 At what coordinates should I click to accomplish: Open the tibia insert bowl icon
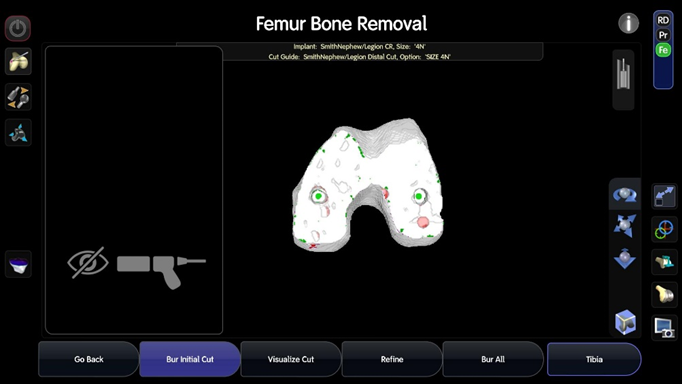(x=18, y=264)
